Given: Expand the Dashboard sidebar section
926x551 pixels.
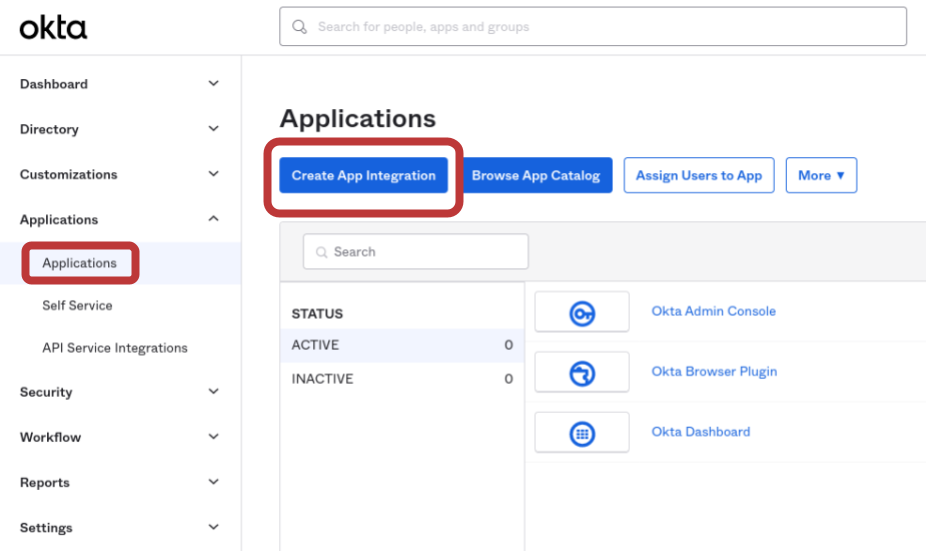Looking at the screenshot, I should (x=213, y=84).
